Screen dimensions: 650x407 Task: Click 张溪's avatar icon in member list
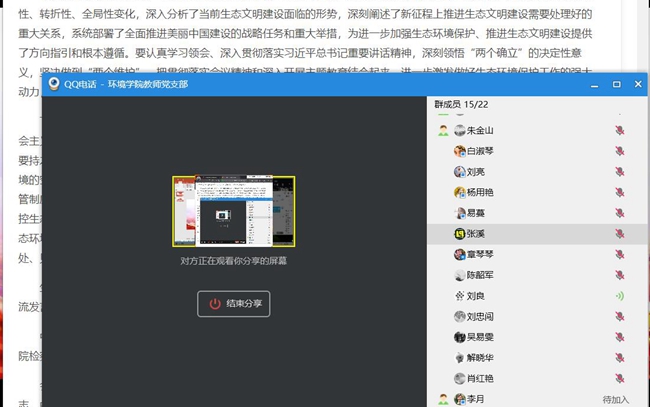(460, 234)
